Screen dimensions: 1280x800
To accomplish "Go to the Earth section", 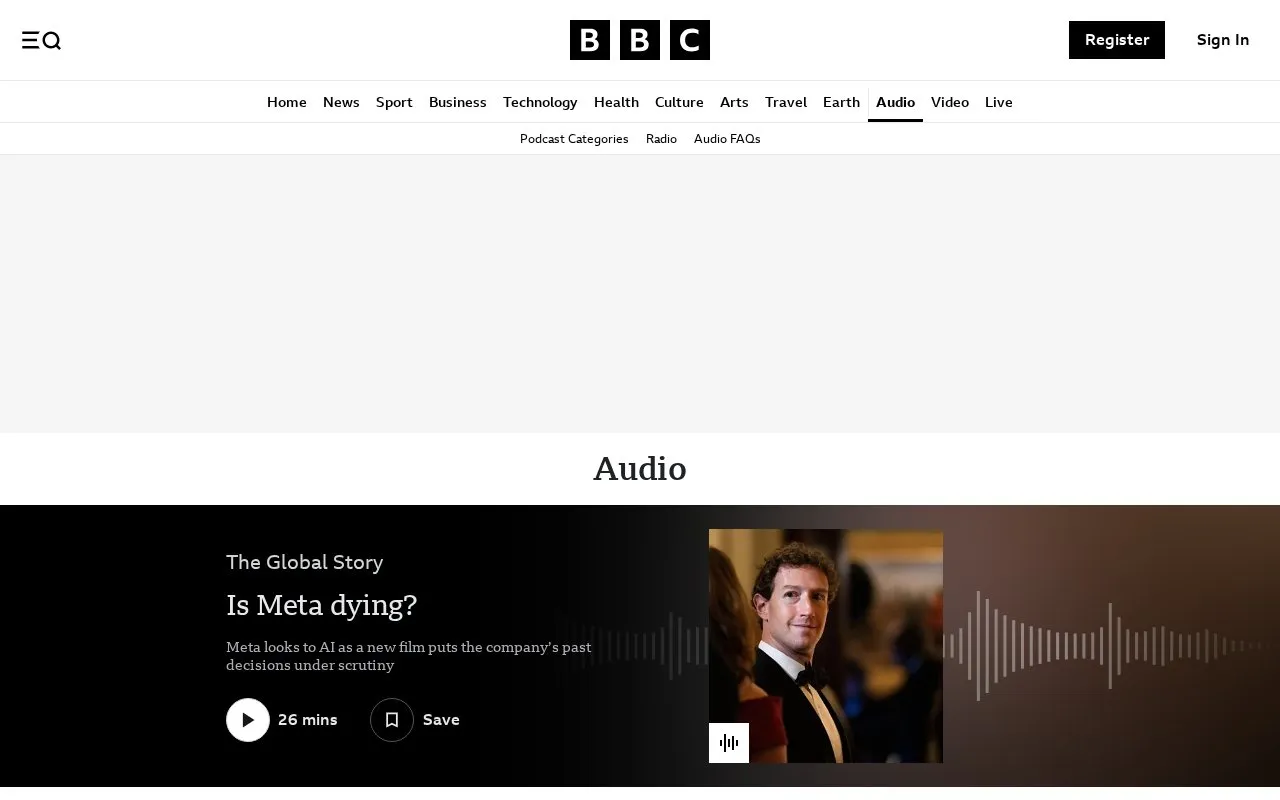I will click(x=841, y=102).
